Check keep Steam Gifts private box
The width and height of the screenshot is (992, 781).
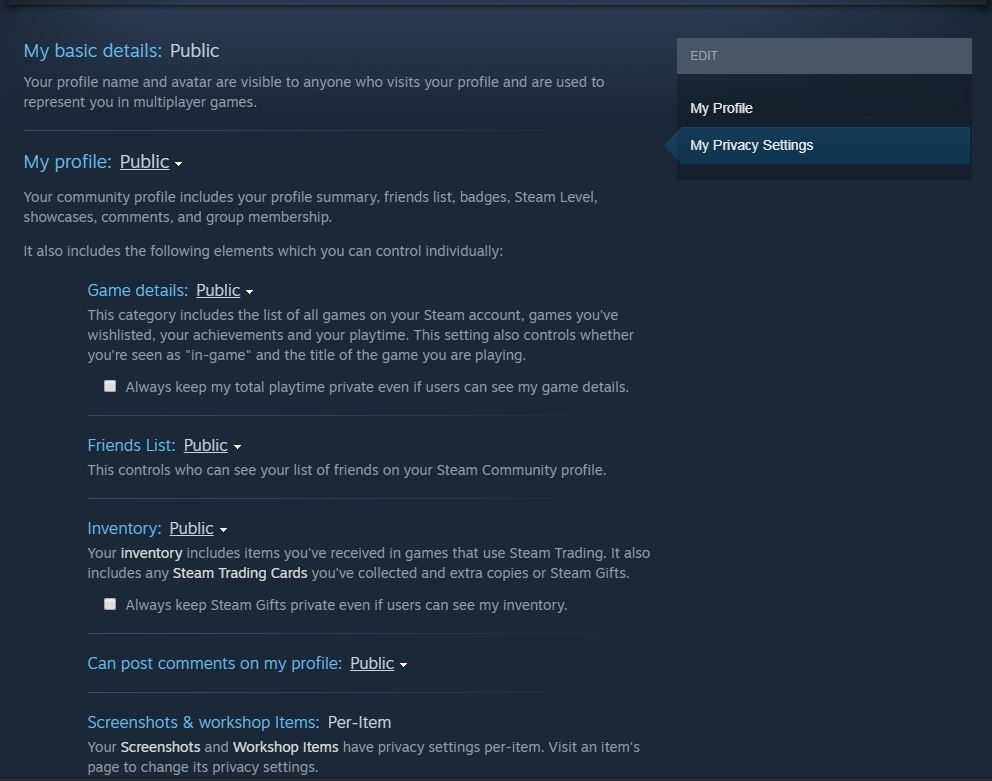point(110,604)
